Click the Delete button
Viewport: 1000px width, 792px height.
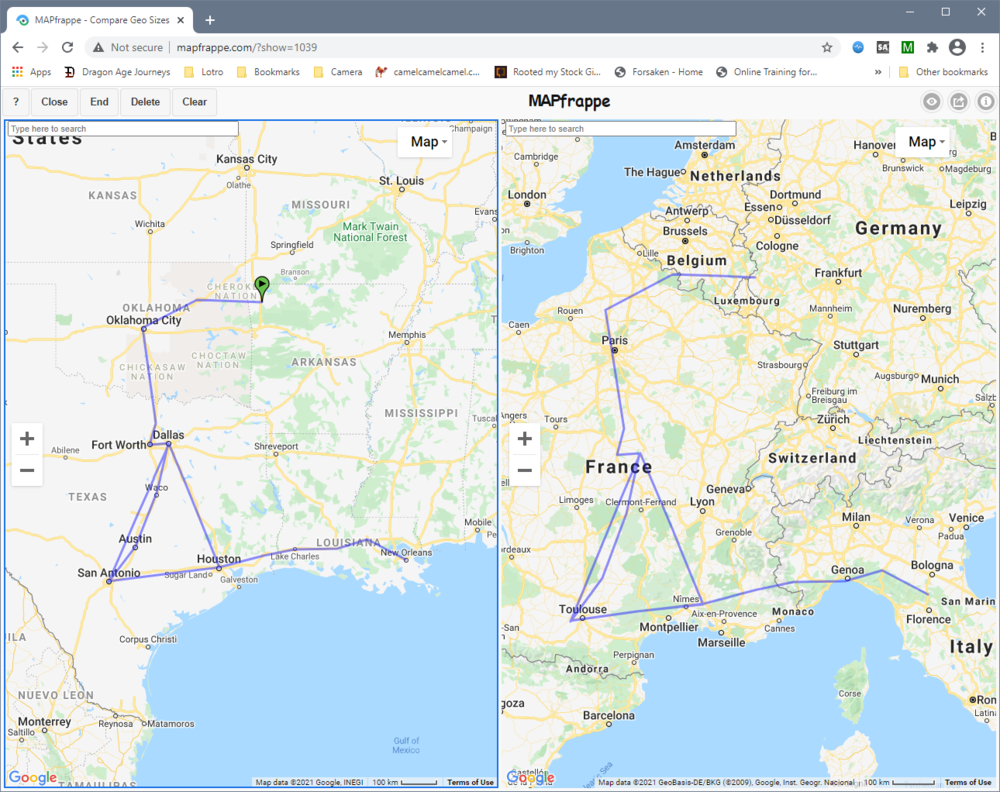[145, 102]
